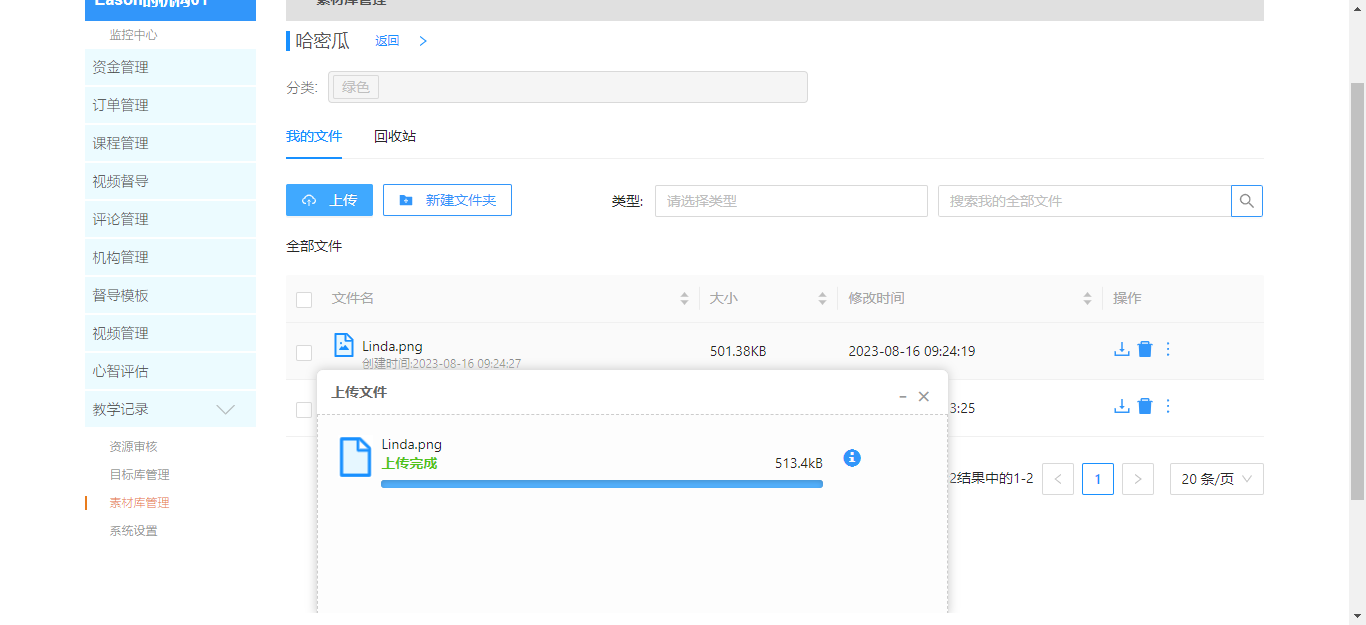
Task: Tick the checkbox for Linda.png row
Action: [304, 352]
